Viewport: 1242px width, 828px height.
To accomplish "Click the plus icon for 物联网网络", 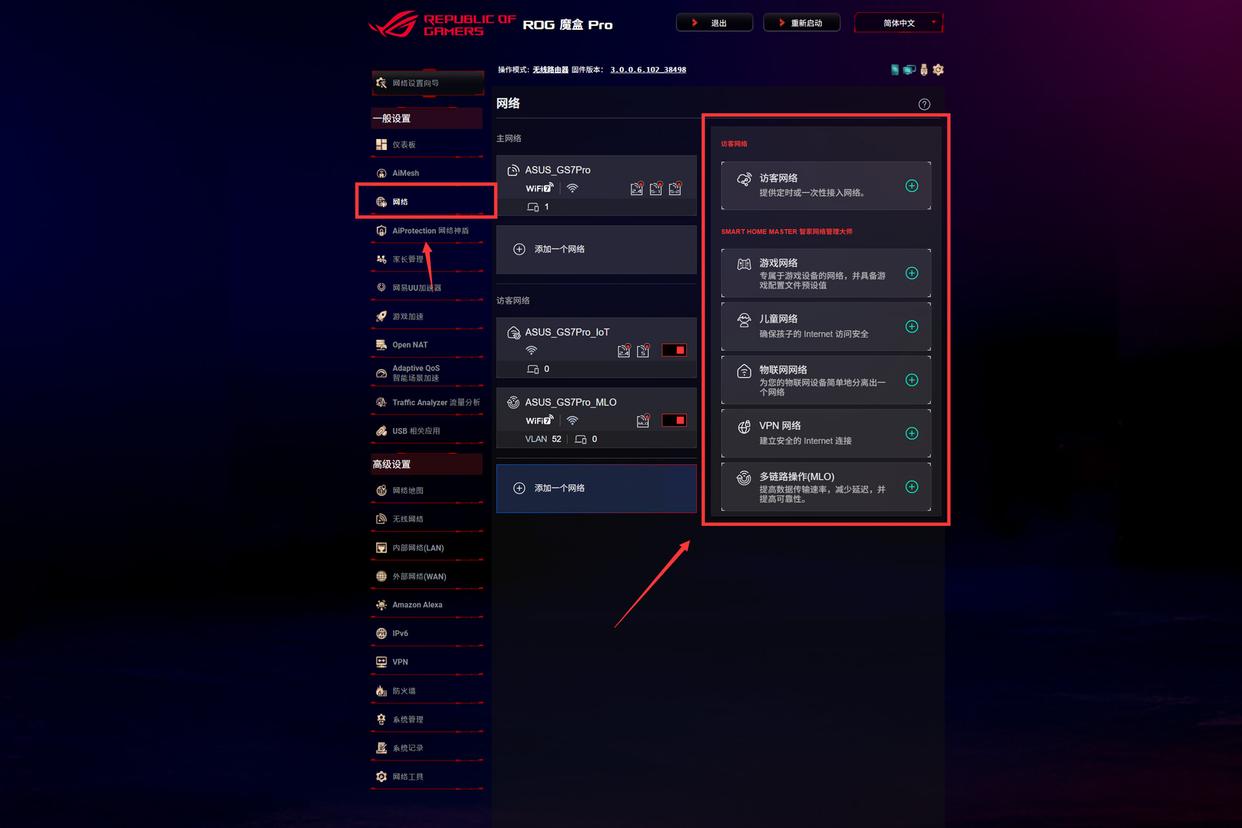I will coord(911,380).
